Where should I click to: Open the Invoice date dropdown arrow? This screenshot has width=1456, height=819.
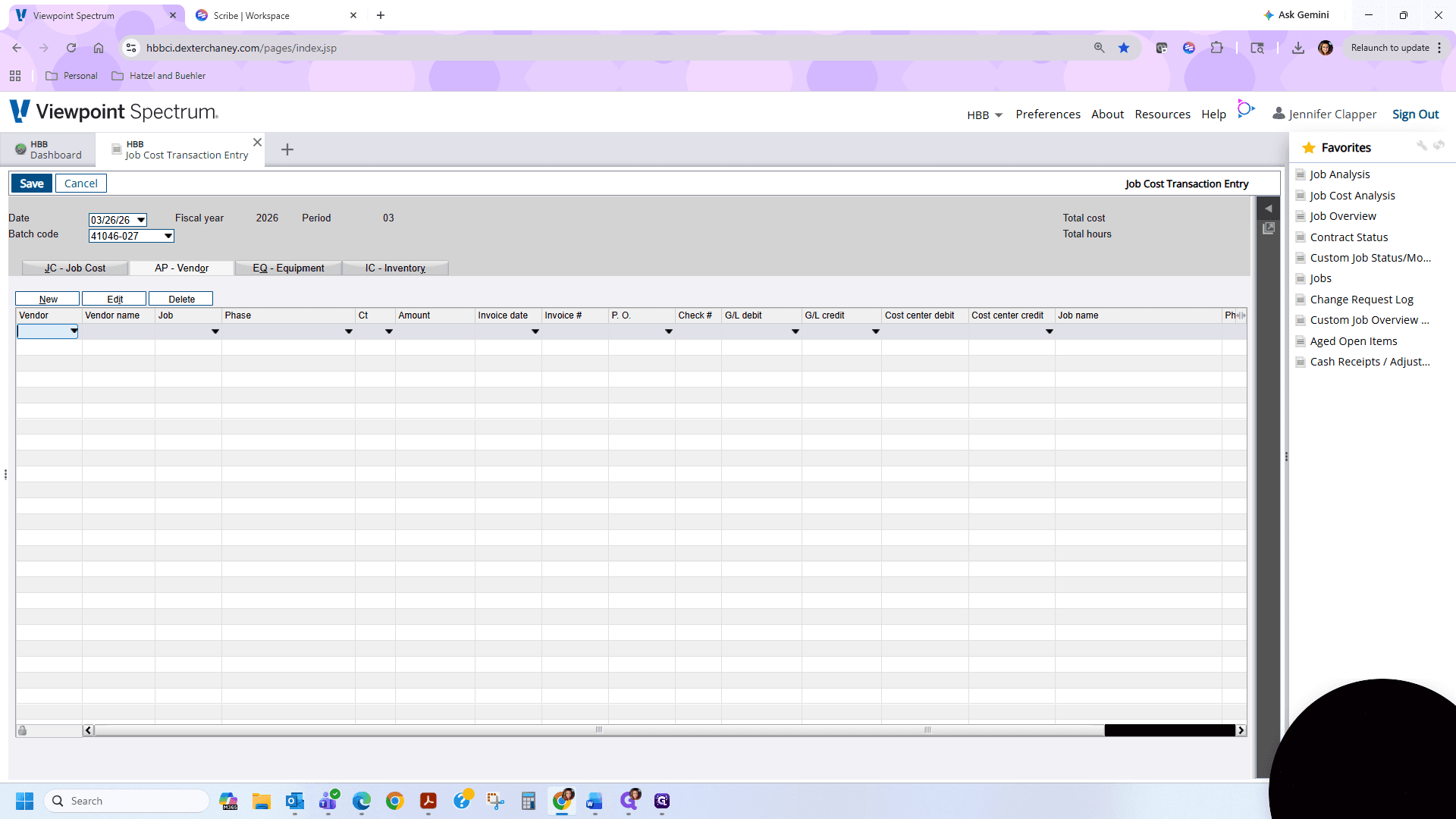coord(535,331)
